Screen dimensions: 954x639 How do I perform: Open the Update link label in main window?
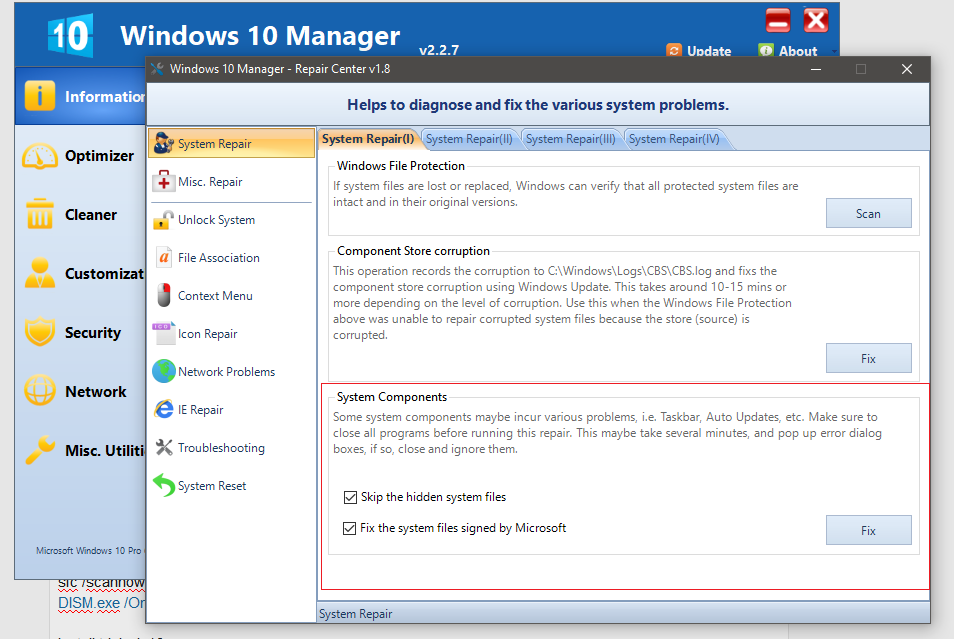(709, 51)
